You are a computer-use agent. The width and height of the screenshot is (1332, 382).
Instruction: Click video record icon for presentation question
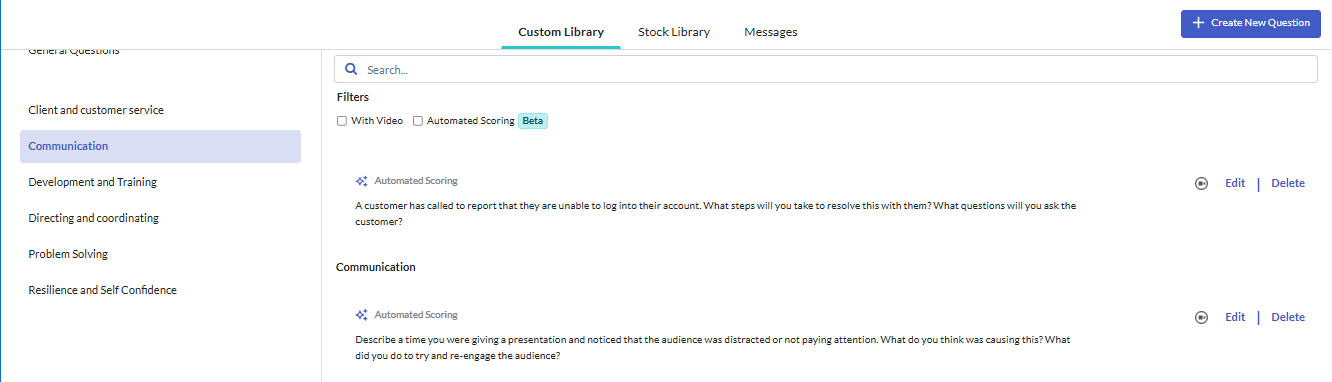pyautogui.click(x=1202, y=317)
